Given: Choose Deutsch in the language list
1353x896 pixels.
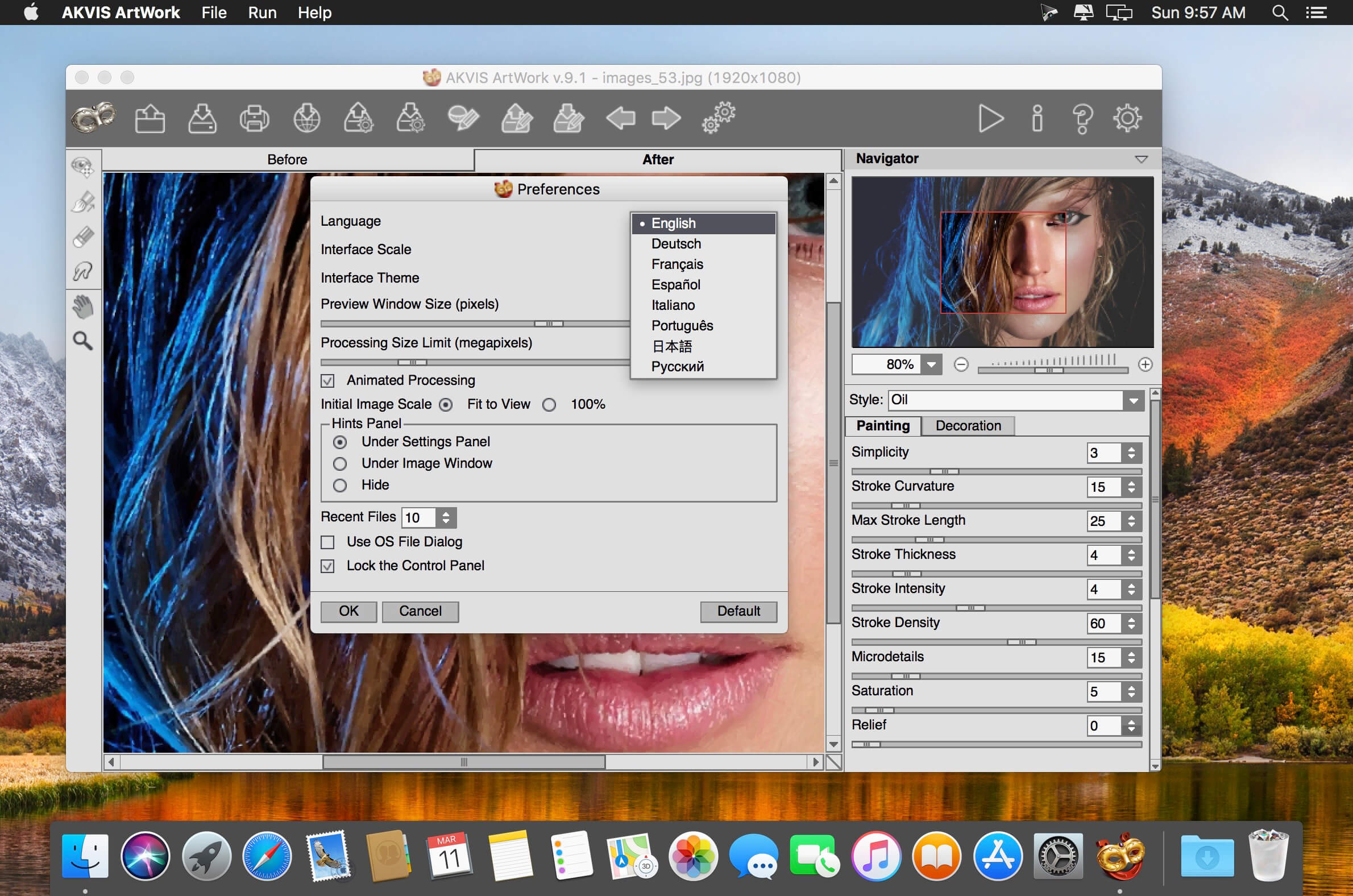Looking at the screenshot, I should [703, 244].
